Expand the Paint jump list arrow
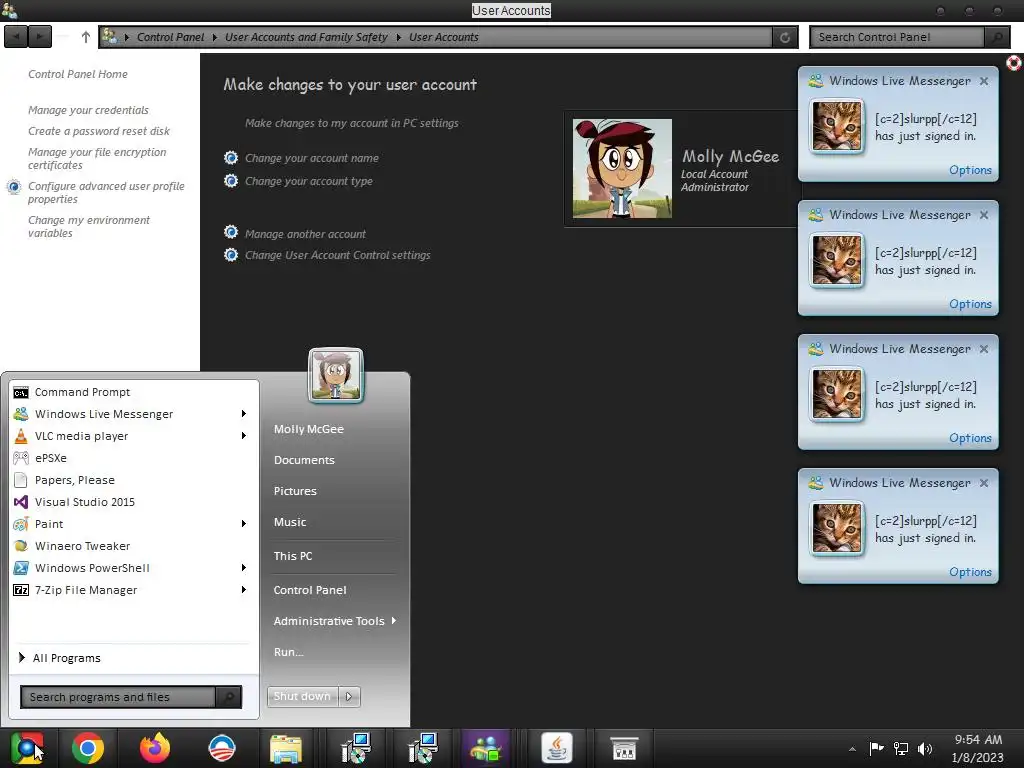Screen dimensions: 1024x768 (244, 524)
